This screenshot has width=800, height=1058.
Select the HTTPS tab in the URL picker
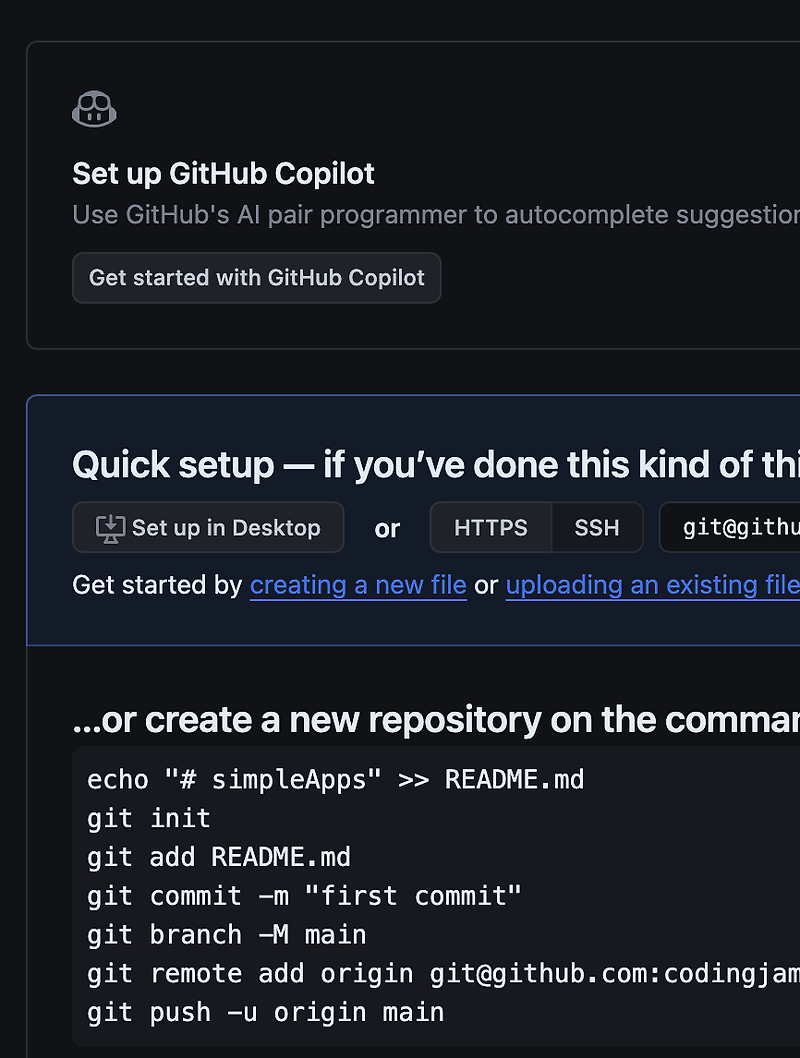pyautogui.click(x=491, y=527)
